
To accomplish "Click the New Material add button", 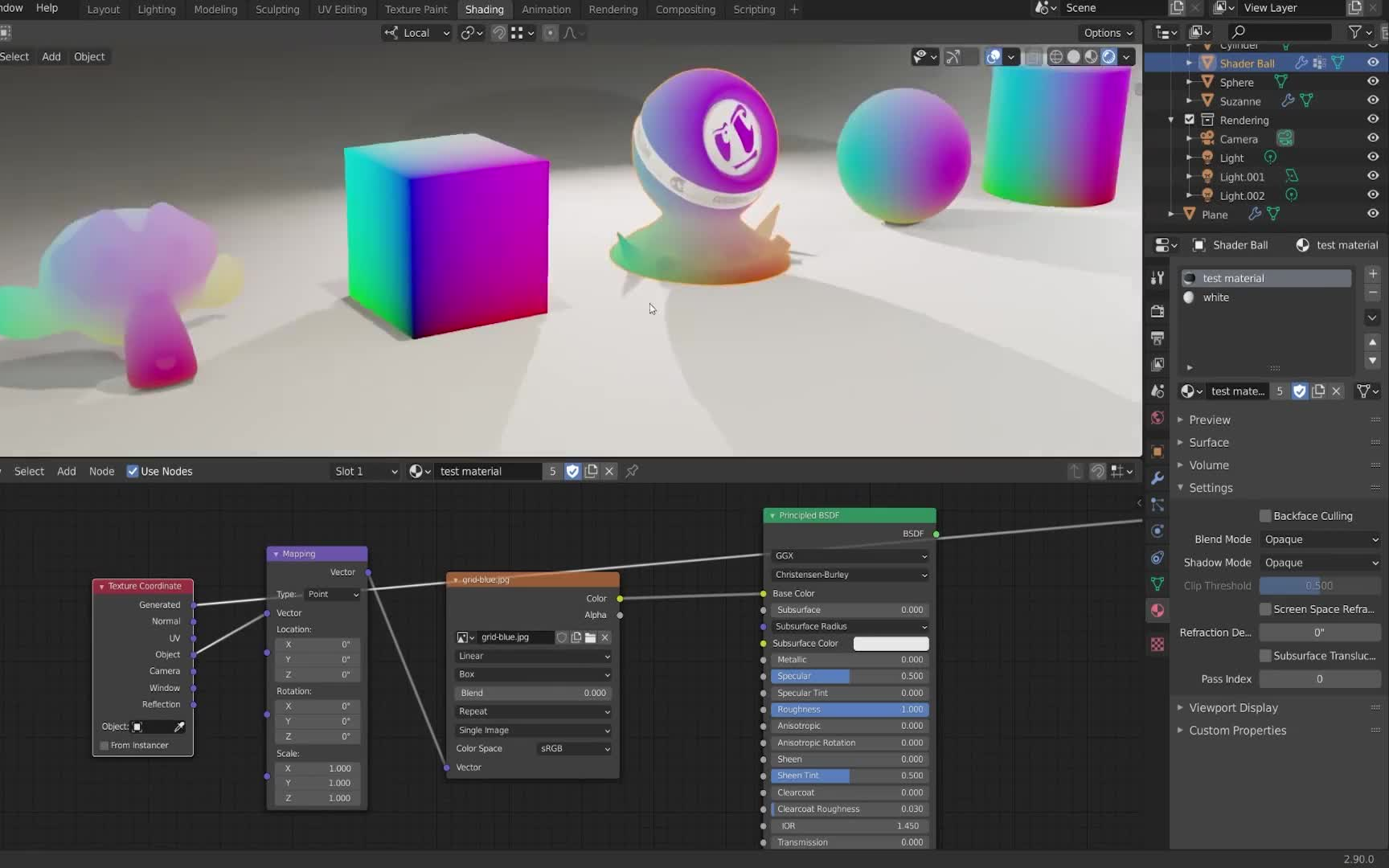I will point(1372,273).
